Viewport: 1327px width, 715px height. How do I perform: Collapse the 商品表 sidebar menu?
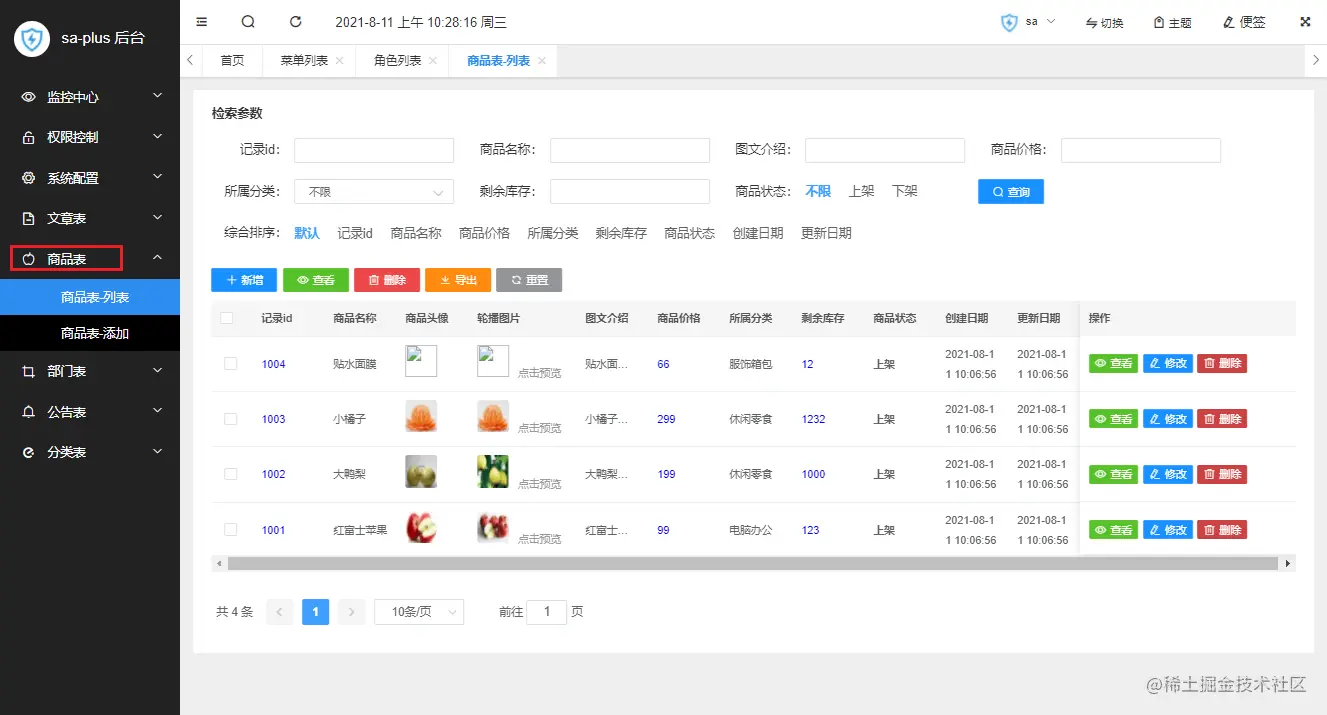(x=90, y=259)
